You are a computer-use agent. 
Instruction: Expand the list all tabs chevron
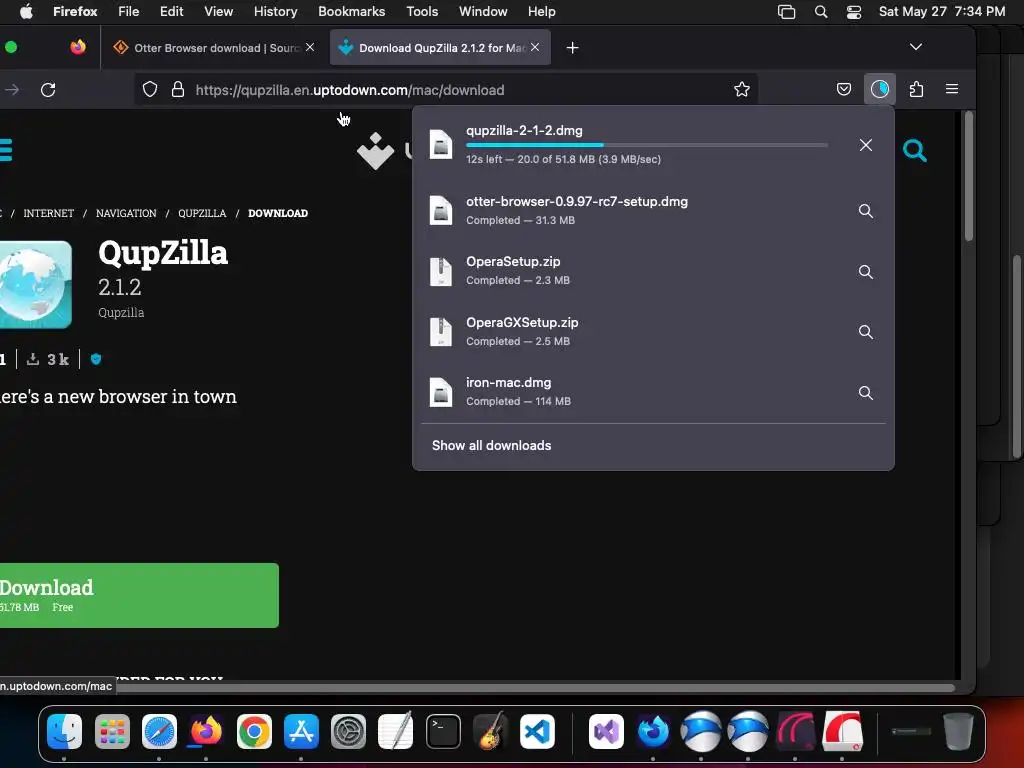click(916, 47)
